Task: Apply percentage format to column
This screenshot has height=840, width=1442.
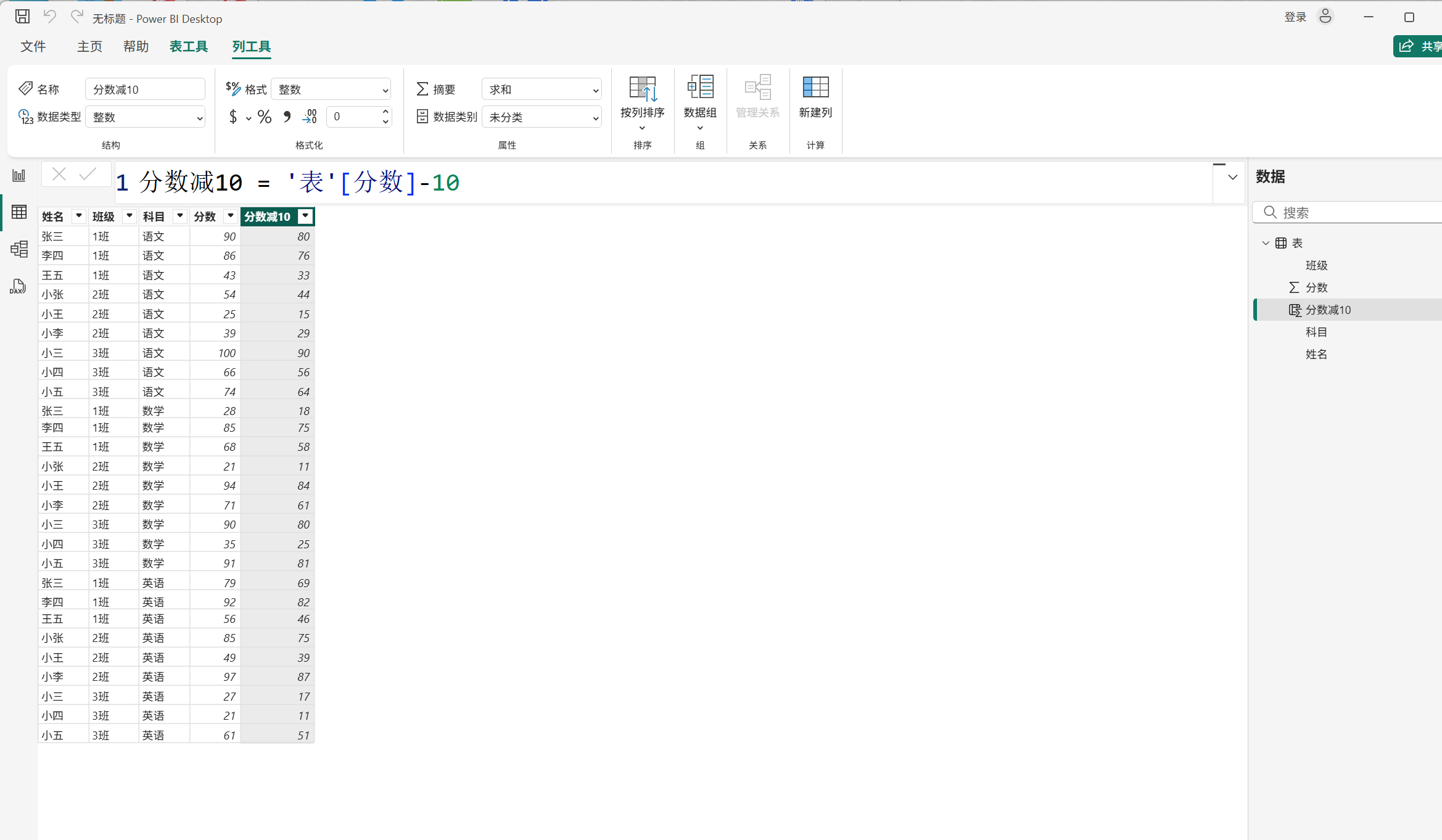Action: tap(265, 117)
